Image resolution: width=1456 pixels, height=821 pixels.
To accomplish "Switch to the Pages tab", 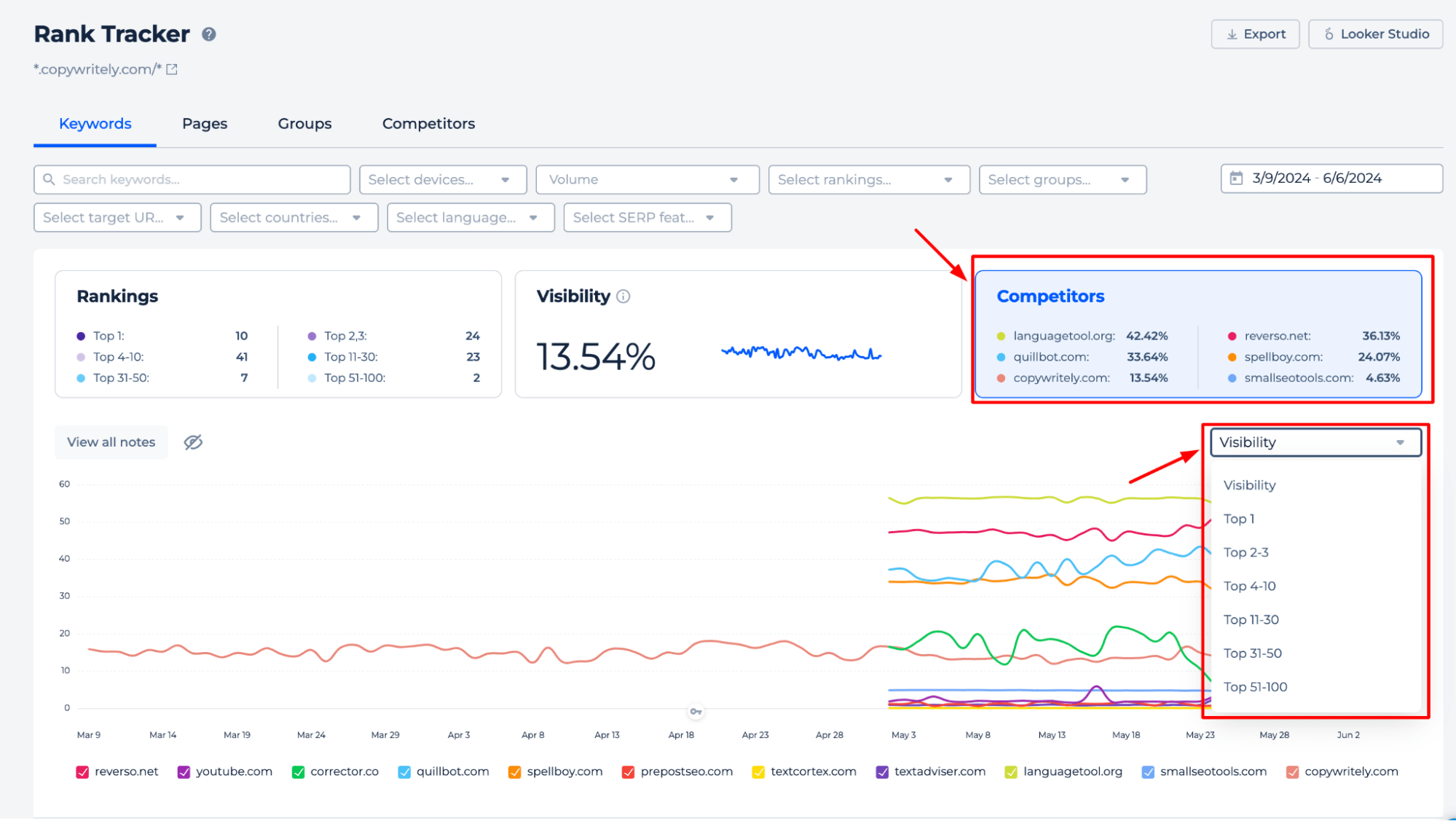I will [205, 124].
